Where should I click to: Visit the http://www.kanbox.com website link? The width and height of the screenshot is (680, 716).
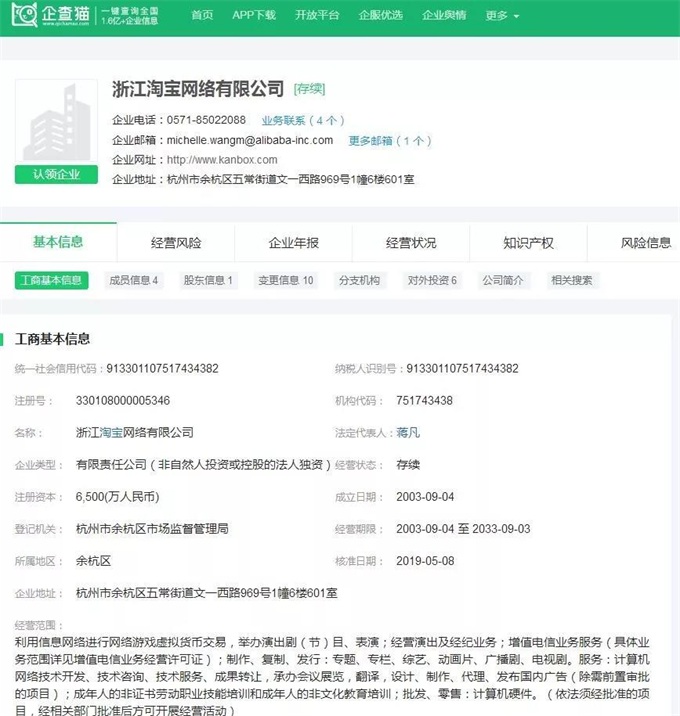click(x=222, y=160)
